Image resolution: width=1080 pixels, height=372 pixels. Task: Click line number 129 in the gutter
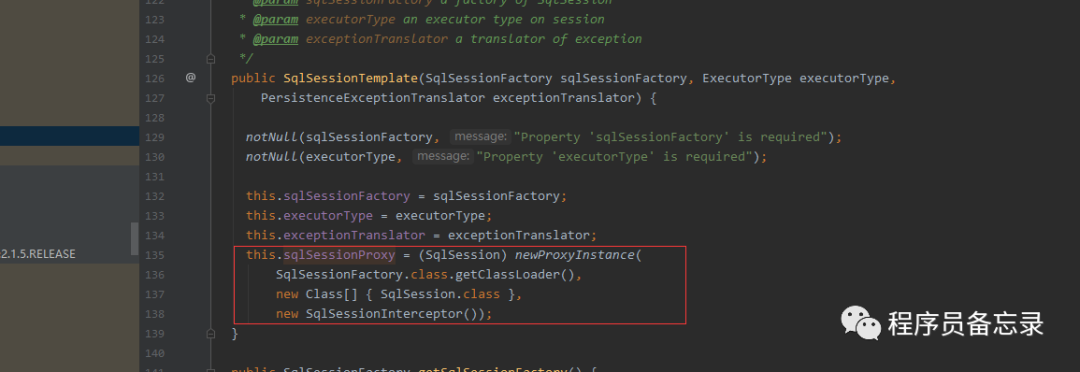coord(155,137)
